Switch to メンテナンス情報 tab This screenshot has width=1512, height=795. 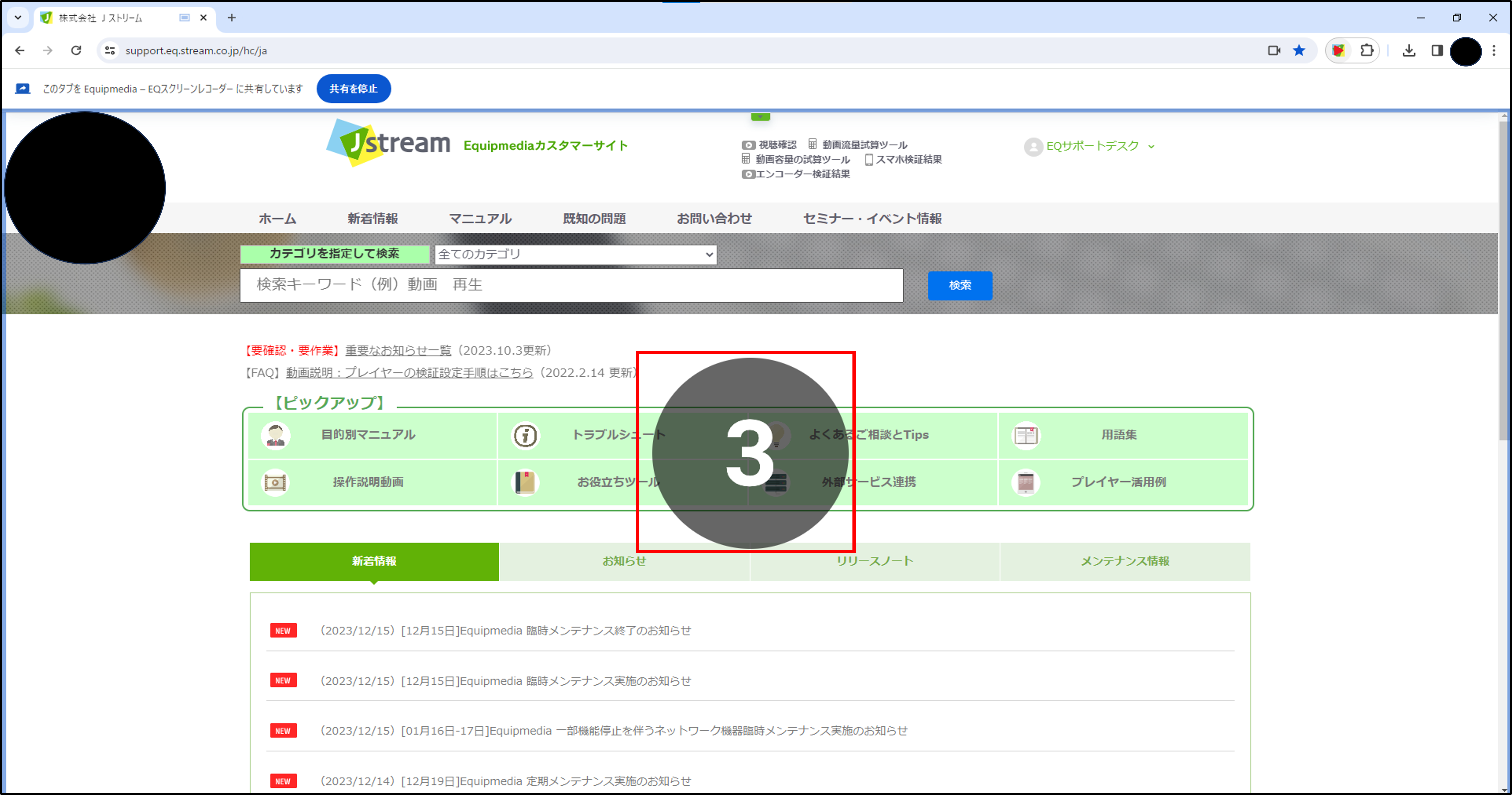coord(1125,561)
